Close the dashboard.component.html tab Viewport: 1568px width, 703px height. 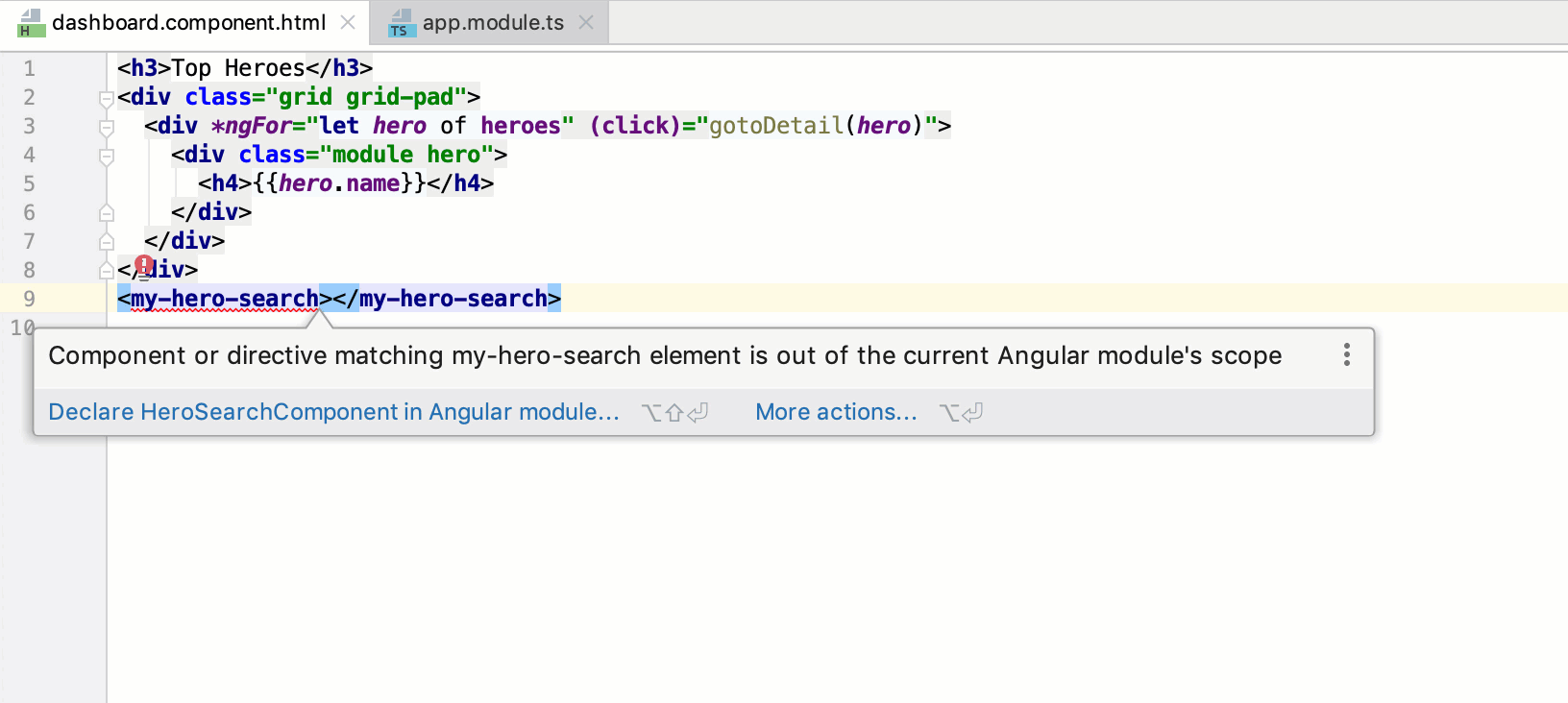click(x=348, y=22)
